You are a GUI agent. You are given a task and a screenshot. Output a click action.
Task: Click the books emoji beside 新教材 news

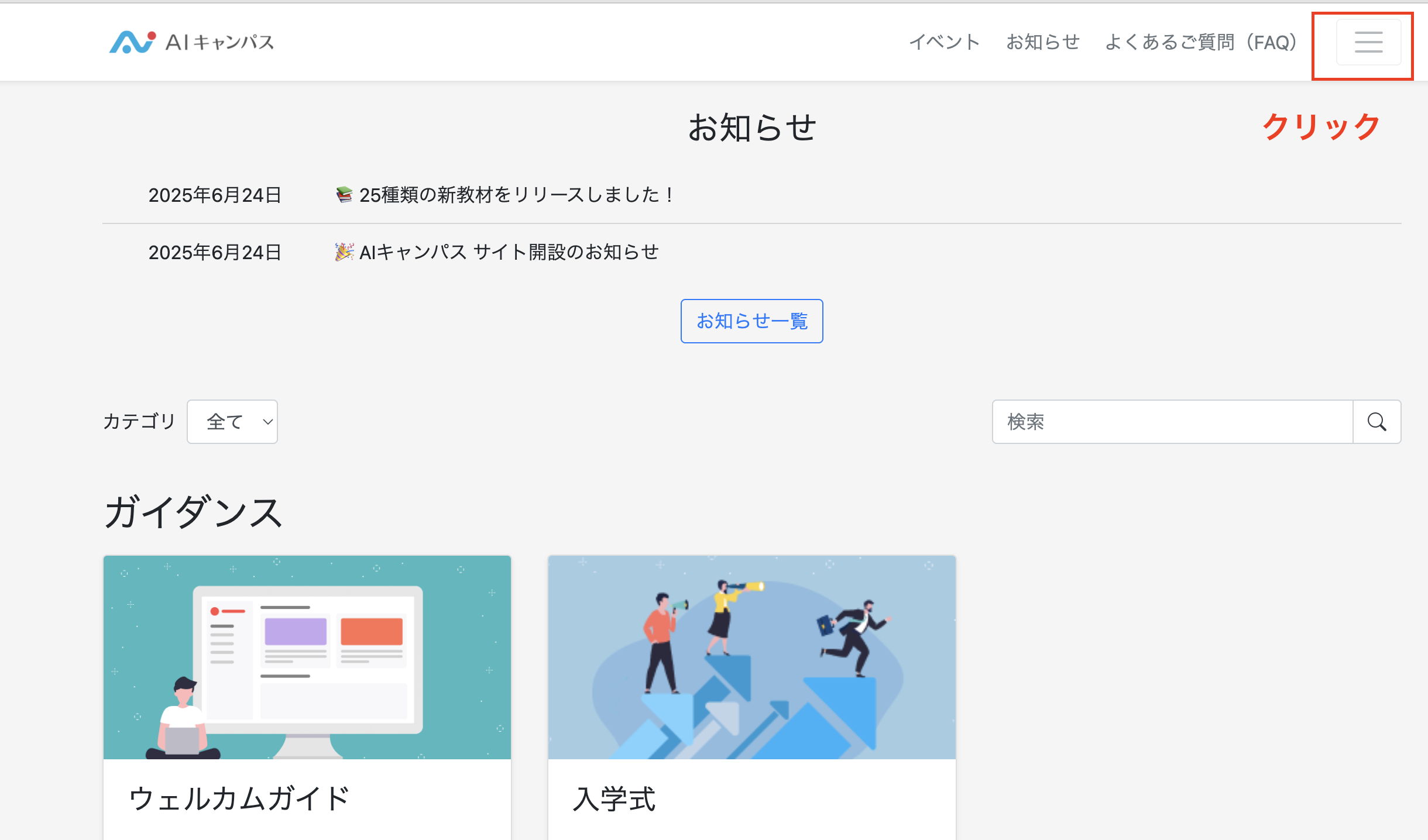coord(344,194)
